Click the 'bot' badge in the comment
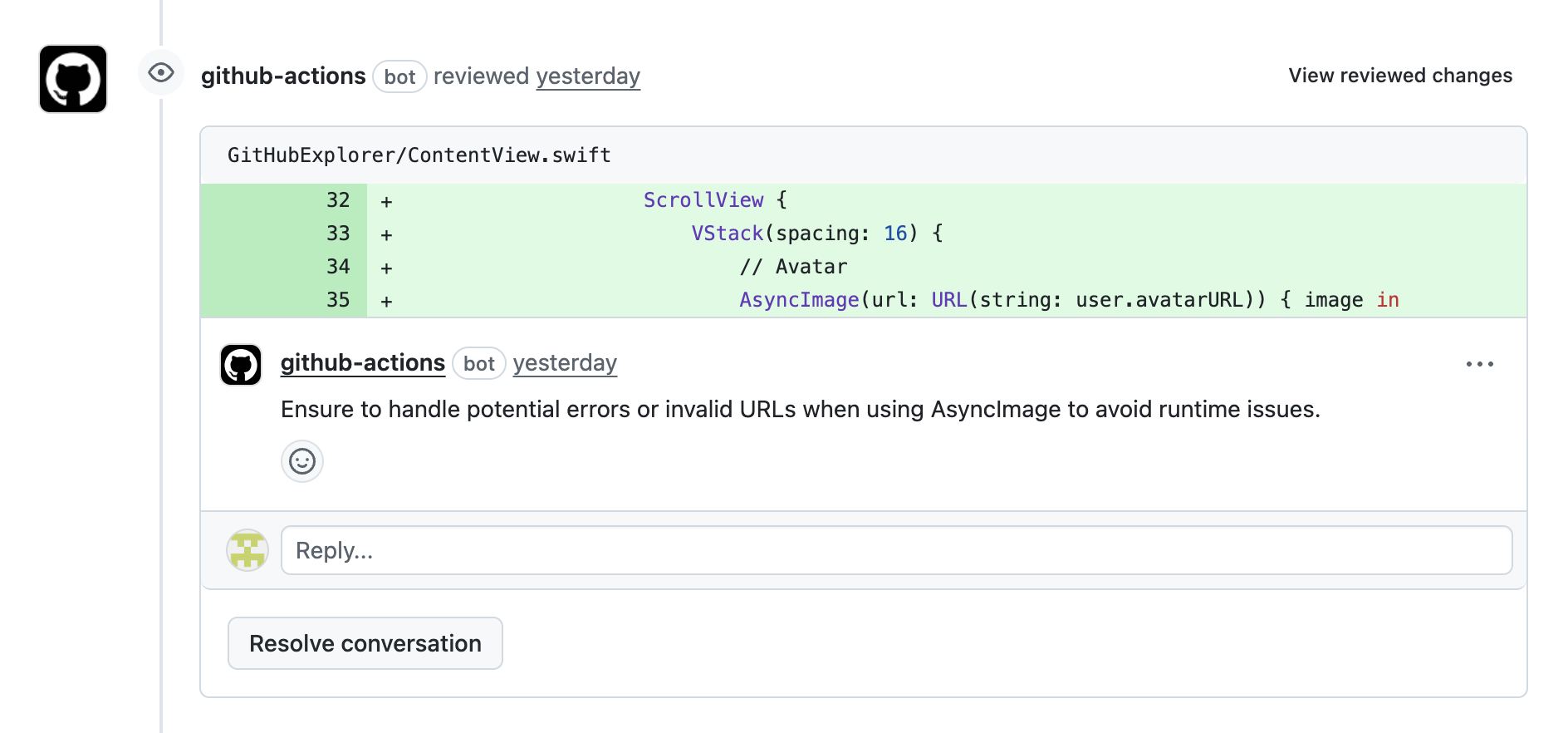Viewport: 1568px width, 733px height. (x=479, y=363)
